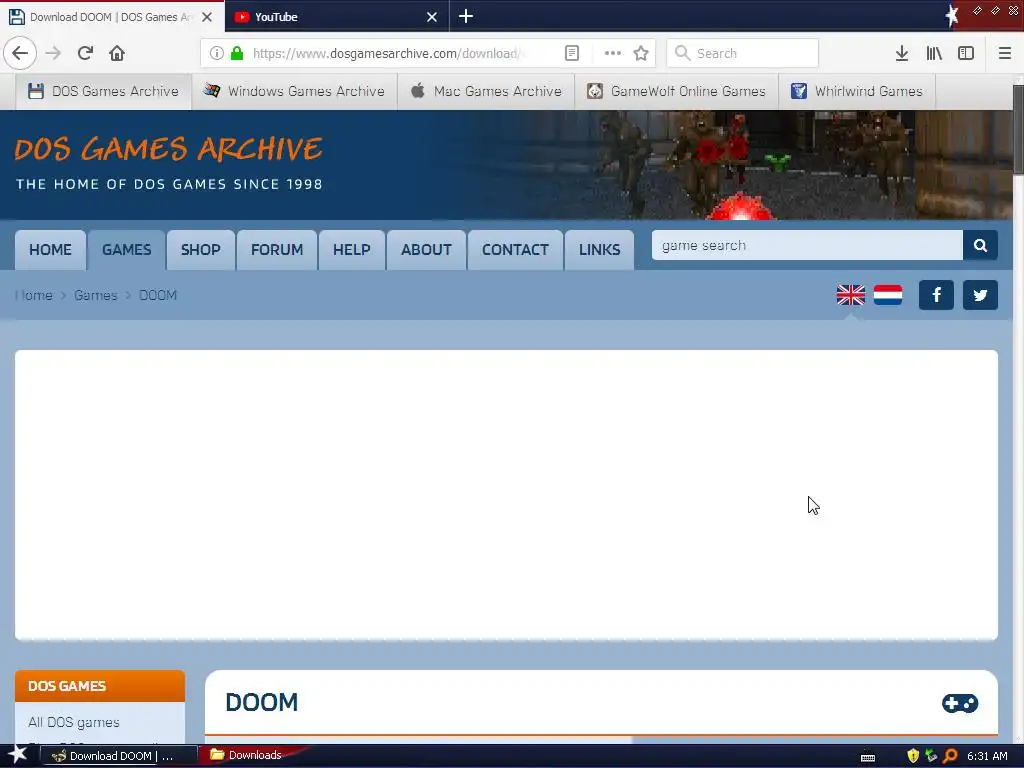Open the yellow shield tray icon
This screenshot has width=1024, height=768.
pyautogui.click(x=913, y=756)
